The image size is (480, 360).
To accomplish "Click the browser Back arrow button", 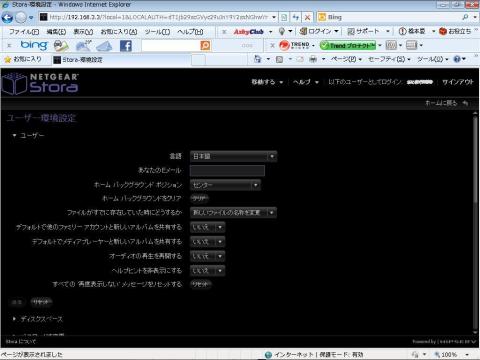I will point(7,17).
